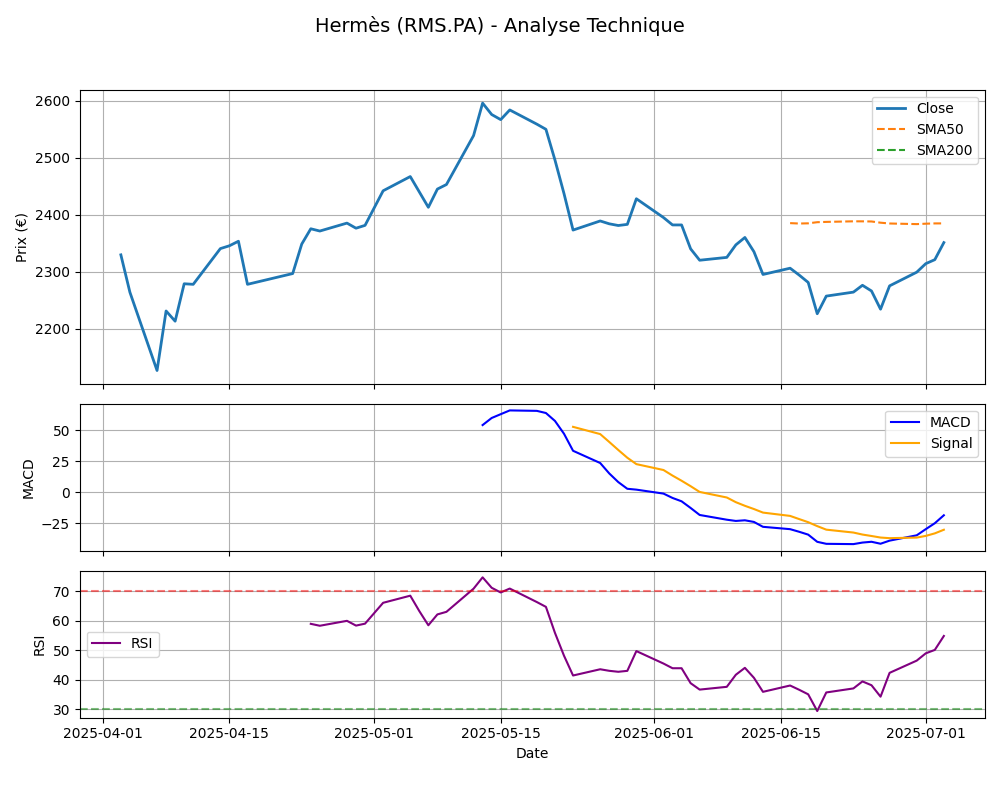Click the 2025-06-01 date tick label
Viewport: 1000px width, 800px height.
(654, 733)
